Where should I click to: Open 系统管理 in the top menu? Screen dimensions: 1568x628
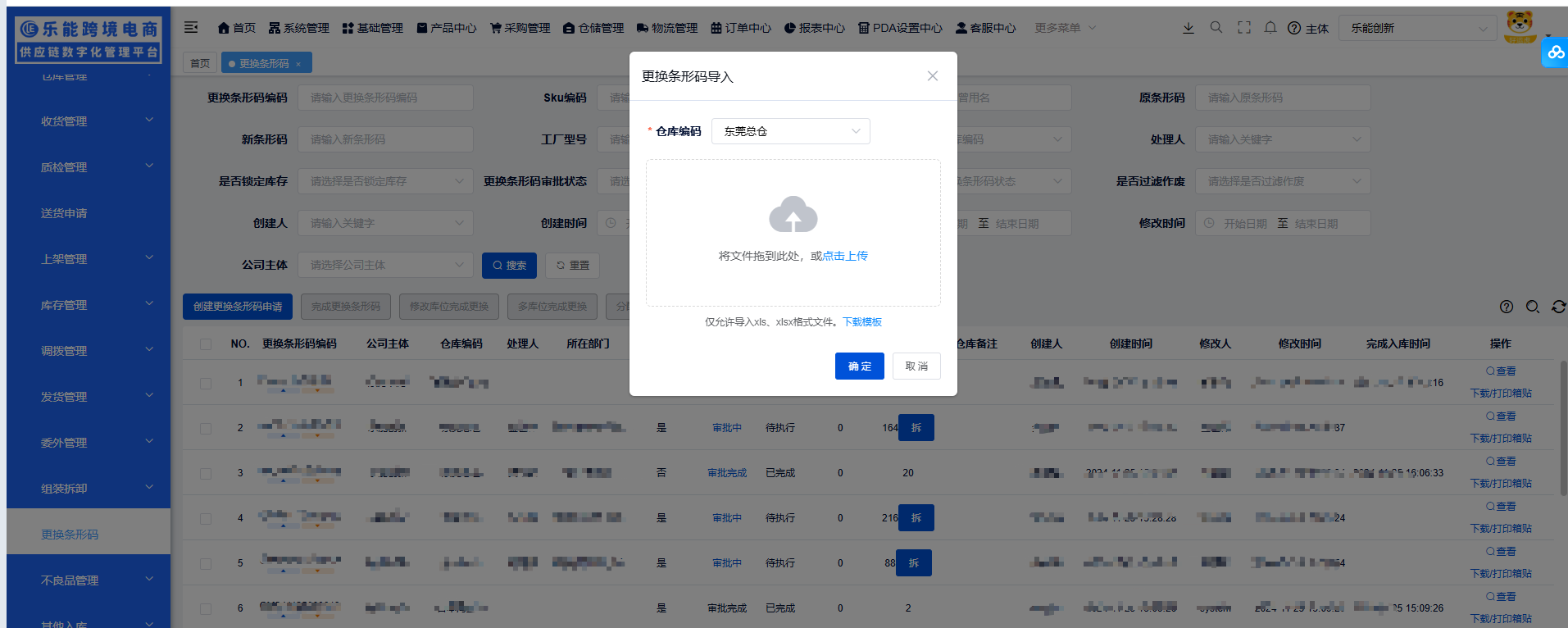[299, 28]
